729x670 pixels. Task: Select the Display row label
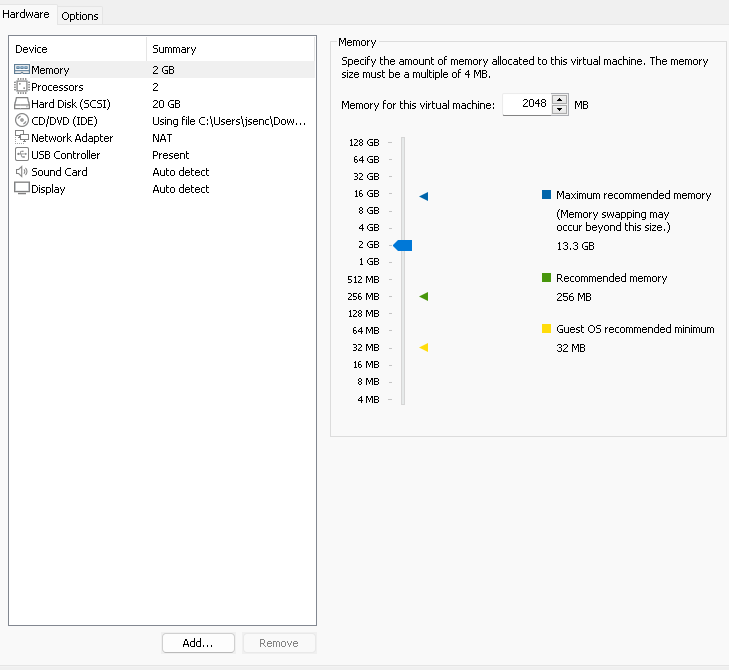[x=48, y=189]
